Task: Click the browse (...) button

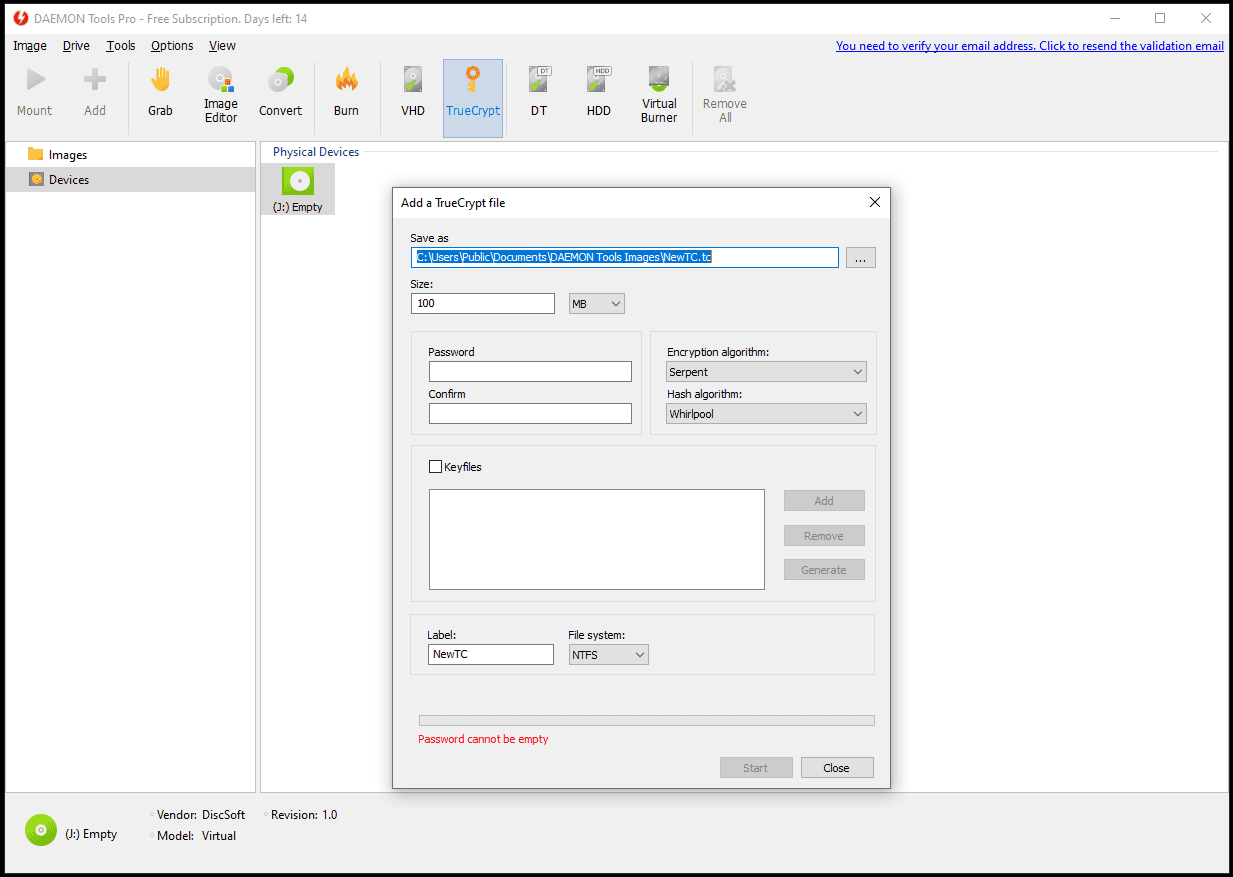Action: pos(861,257)
